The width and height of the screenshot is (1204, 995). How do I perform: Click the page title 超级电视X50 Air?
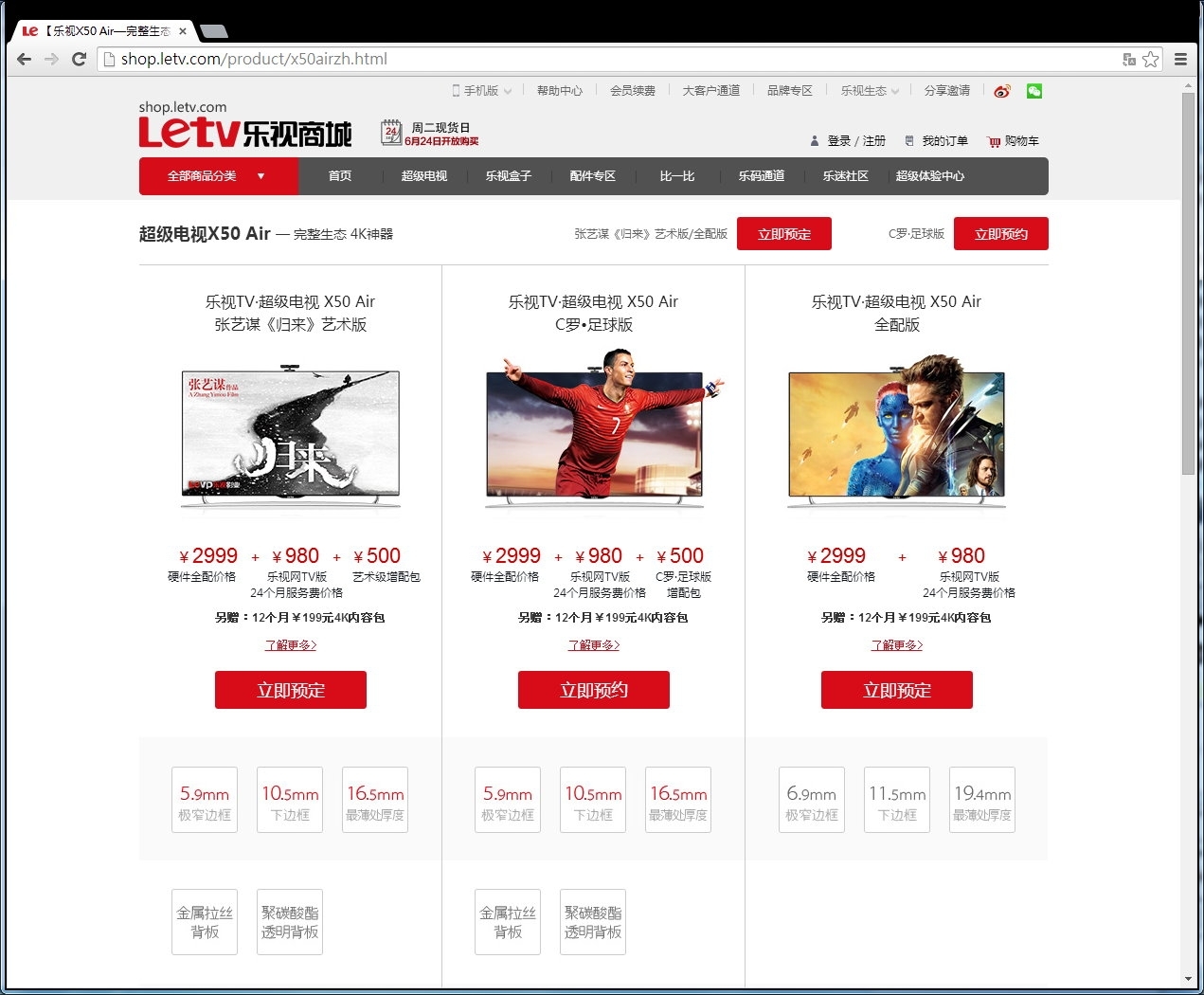(x=205, y=234)
